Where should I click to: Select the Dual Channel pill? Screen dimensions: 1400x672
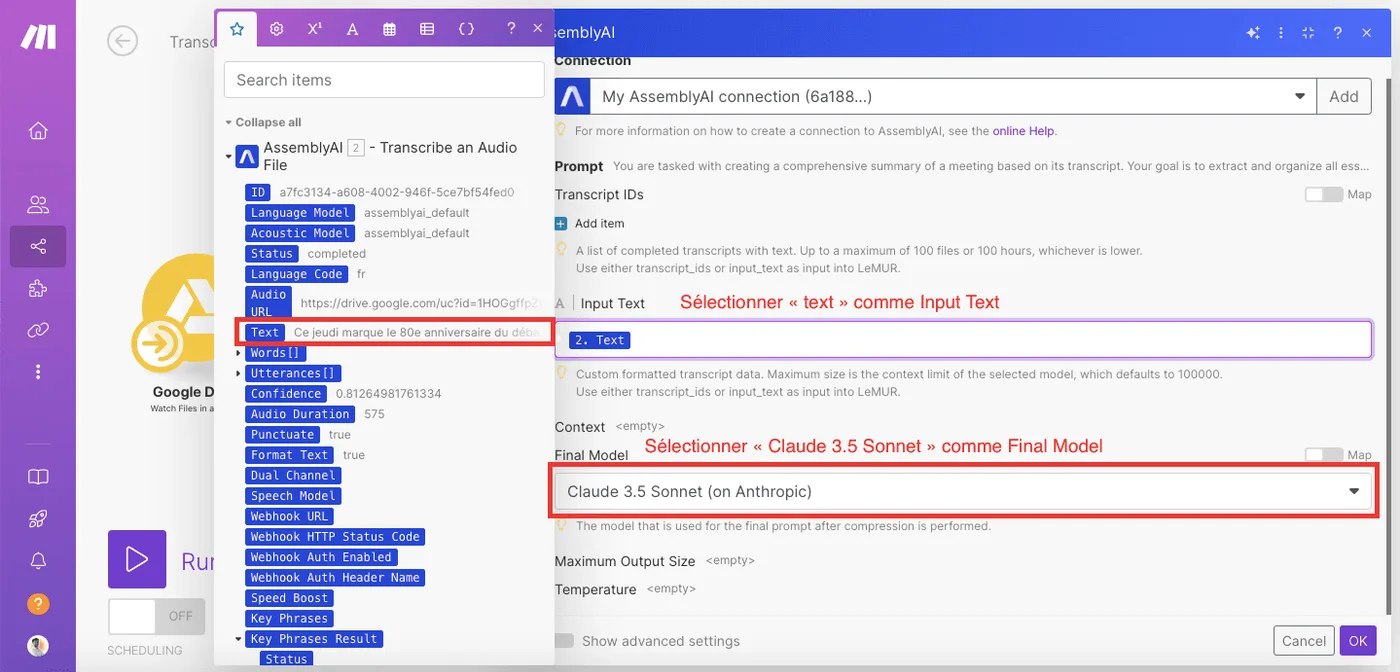click(293, 475)
